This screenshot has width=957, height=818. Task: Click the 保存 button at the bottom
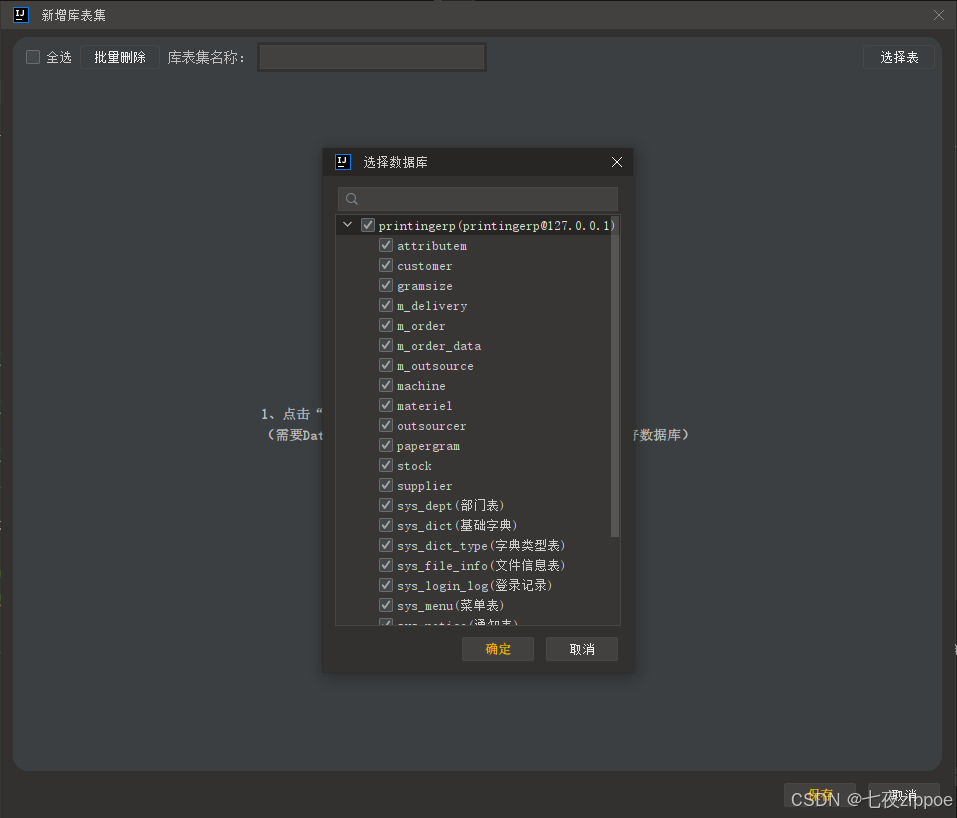[820, 793]
